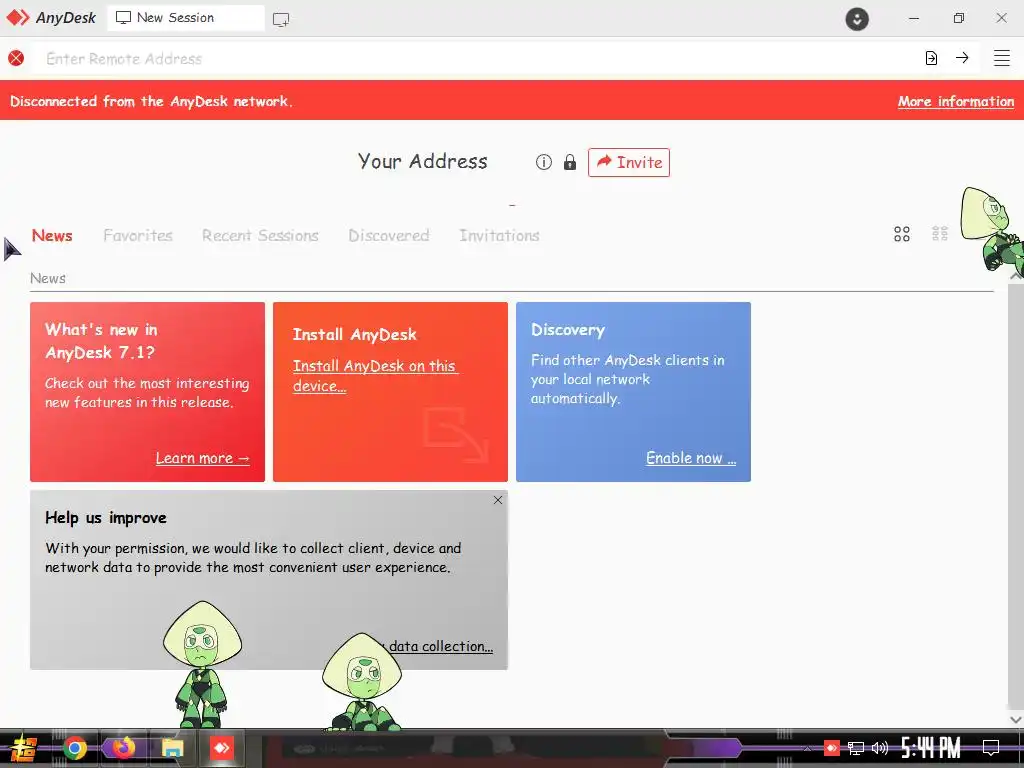Show the Invitations tab
The height and width of the screenshot is (768, 1024).
click(x=499, y=235)
